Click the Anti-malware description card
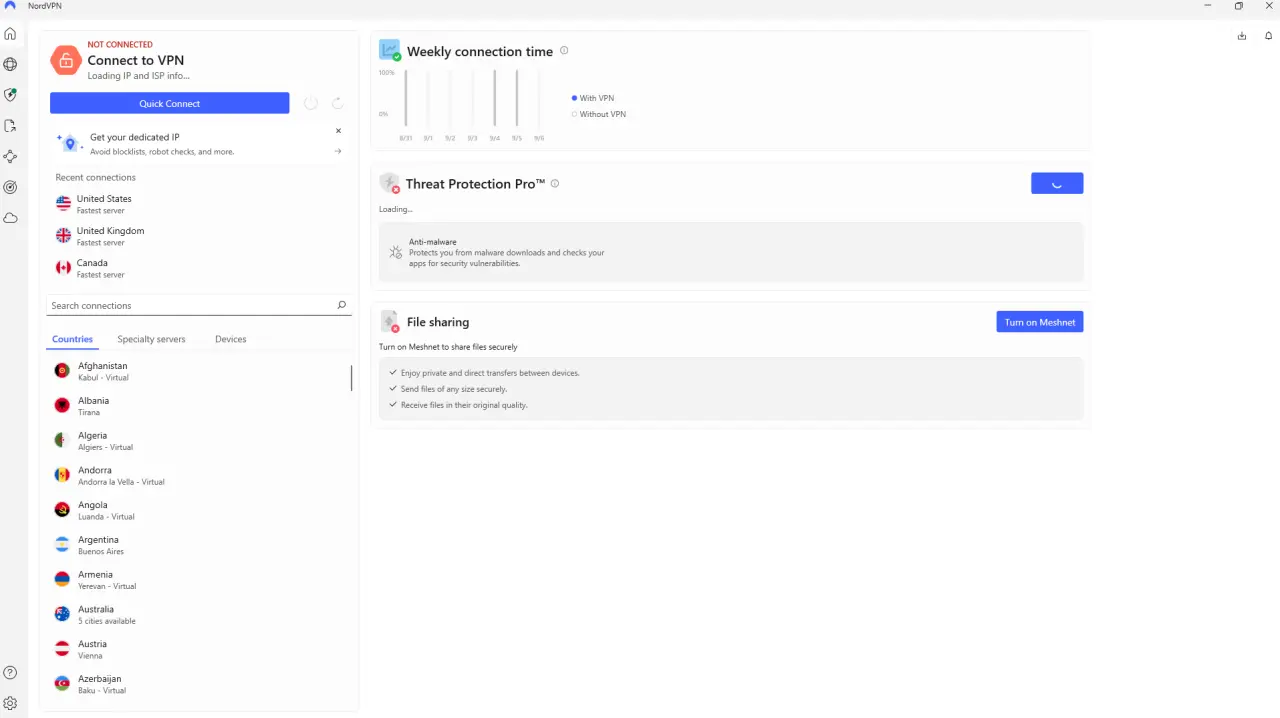 coord(731,252)
